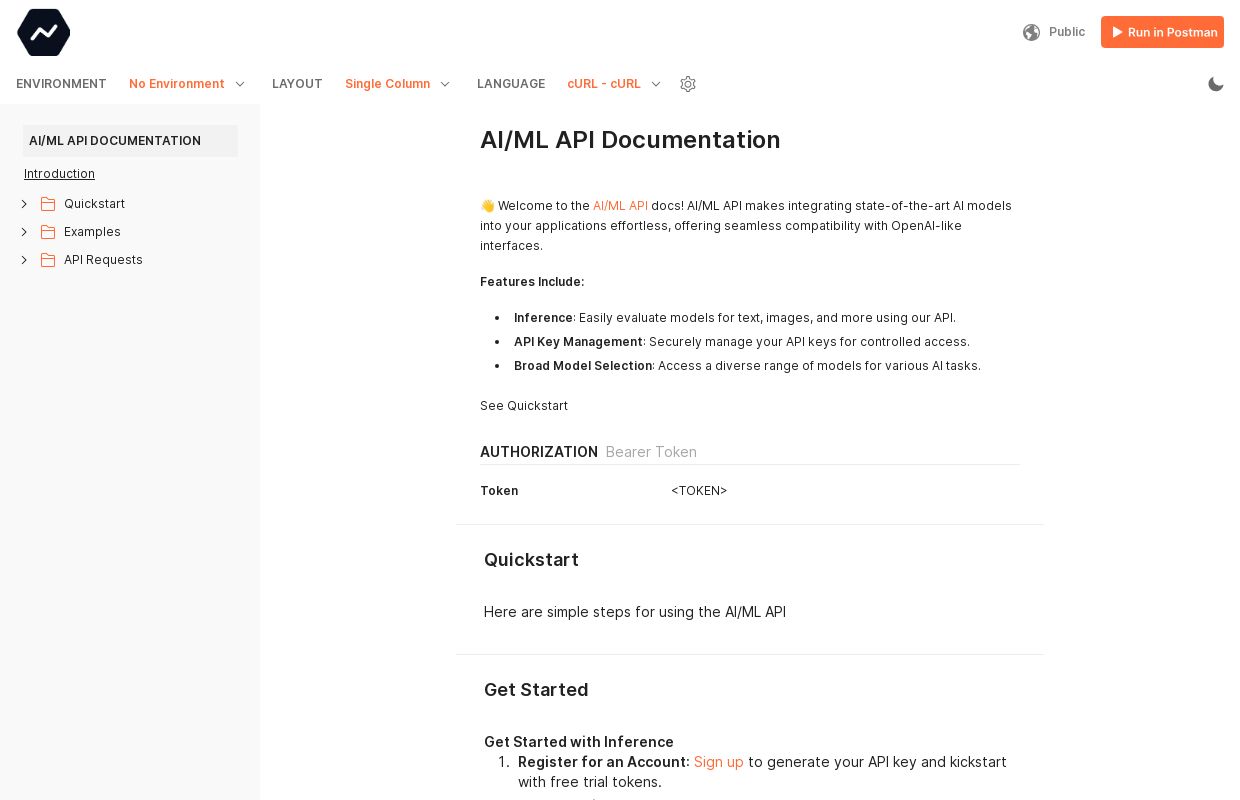Open Quickstart in the sidebar tree
1240x800 pixels.
94,204
